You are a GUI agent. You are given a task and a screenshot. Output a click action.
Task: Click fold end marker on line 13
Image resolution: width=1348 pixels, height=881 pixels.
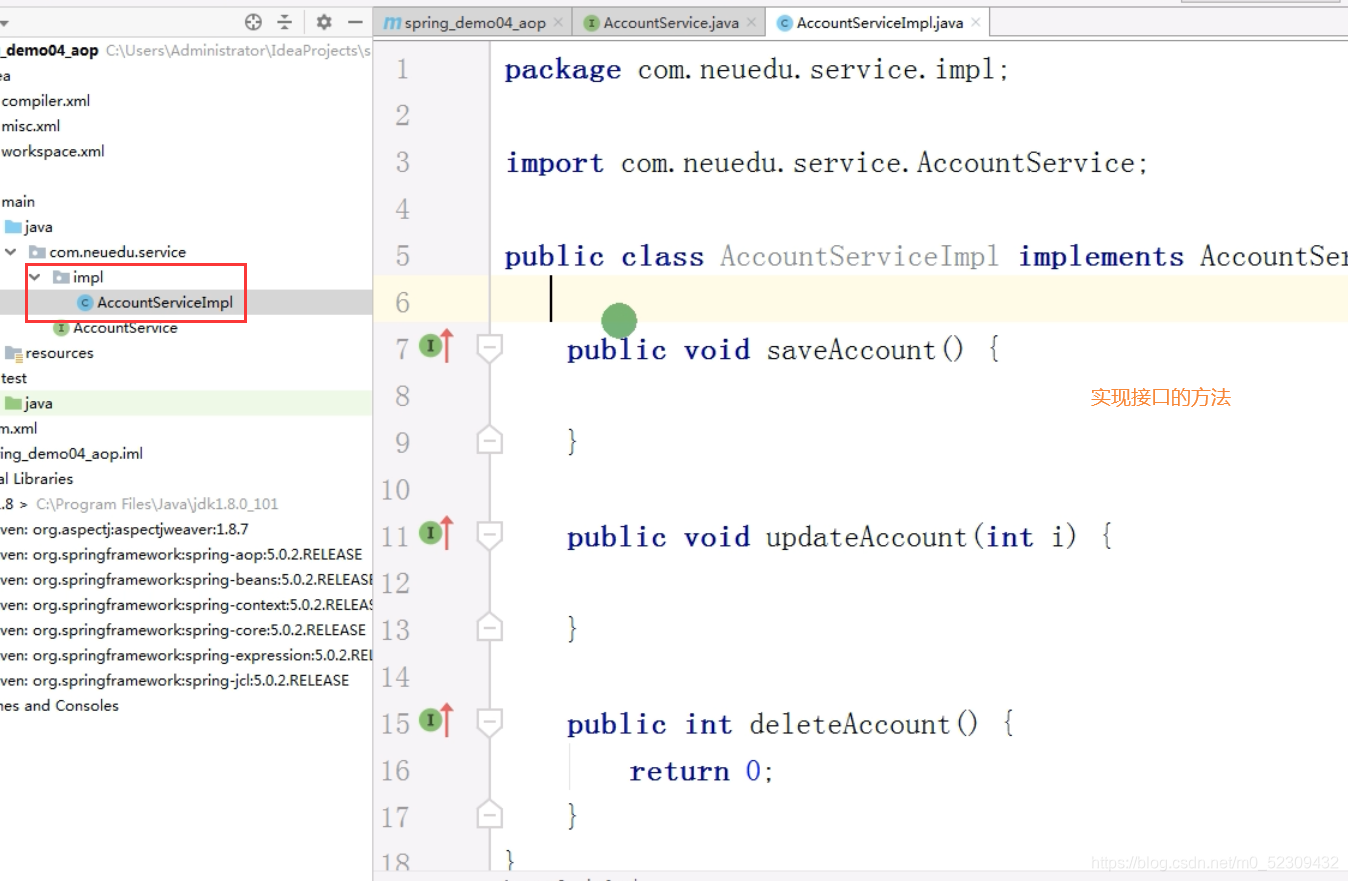[489, 626]
